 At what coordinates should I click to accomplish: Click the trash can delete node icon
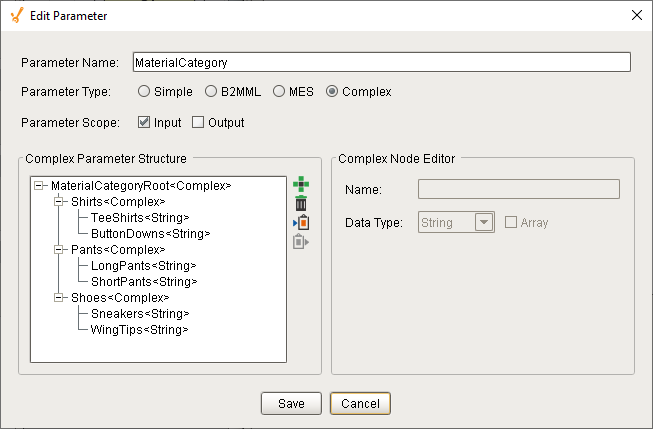coord(301,203)
